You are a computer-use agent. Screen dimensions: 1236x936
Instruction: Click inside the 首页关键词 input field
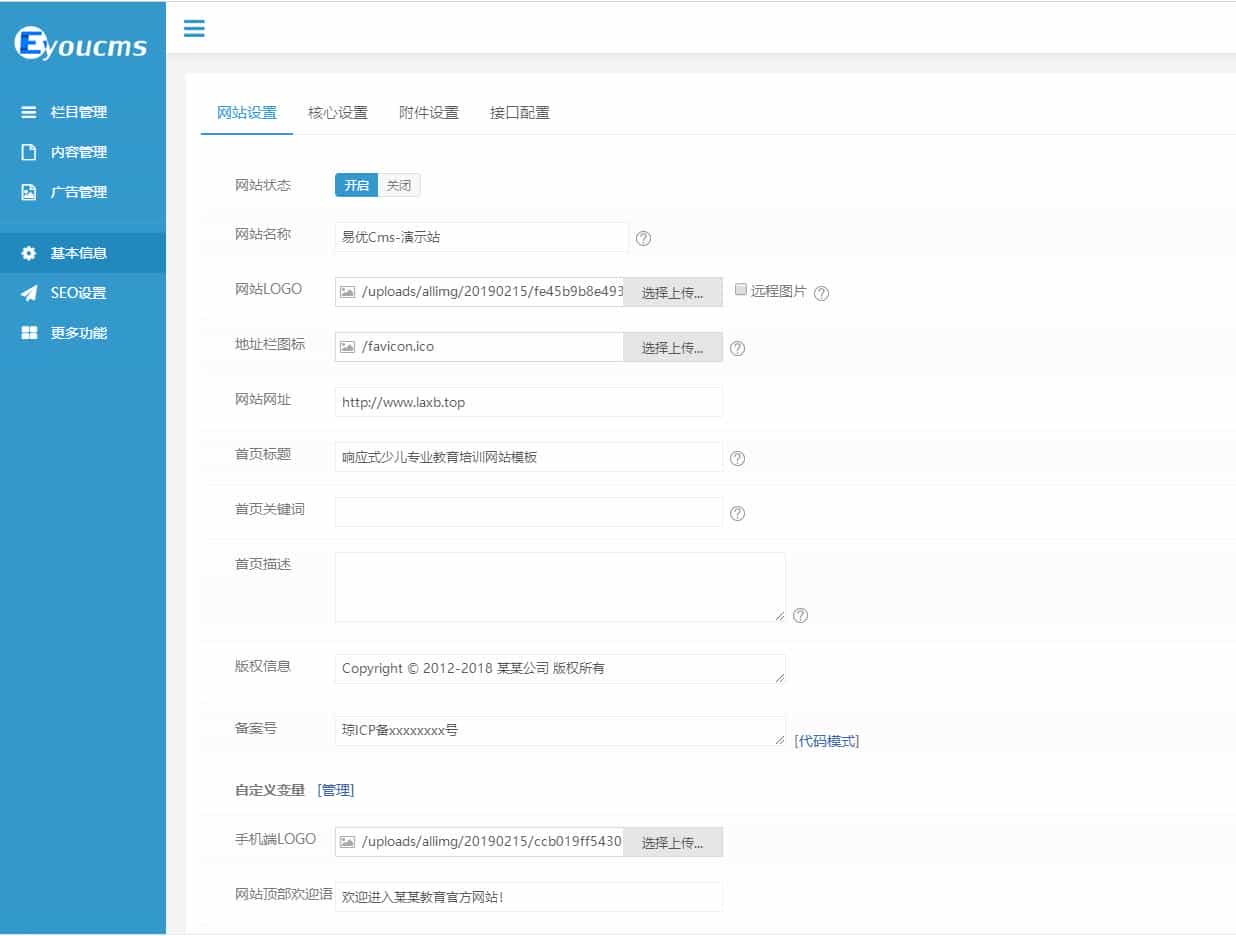pyautogui.click(x=528, y=512)
